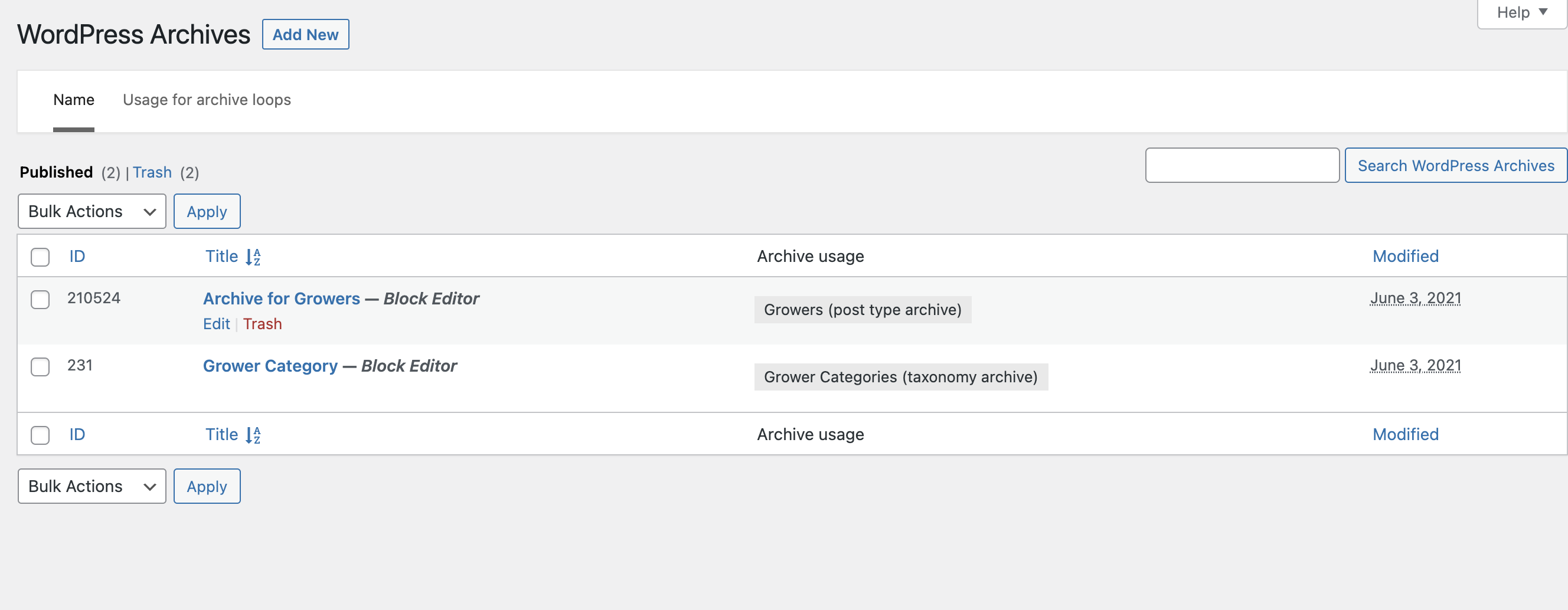Select the checkbox for archive 231
This screenshot has width=1568, height=610.
40,368
